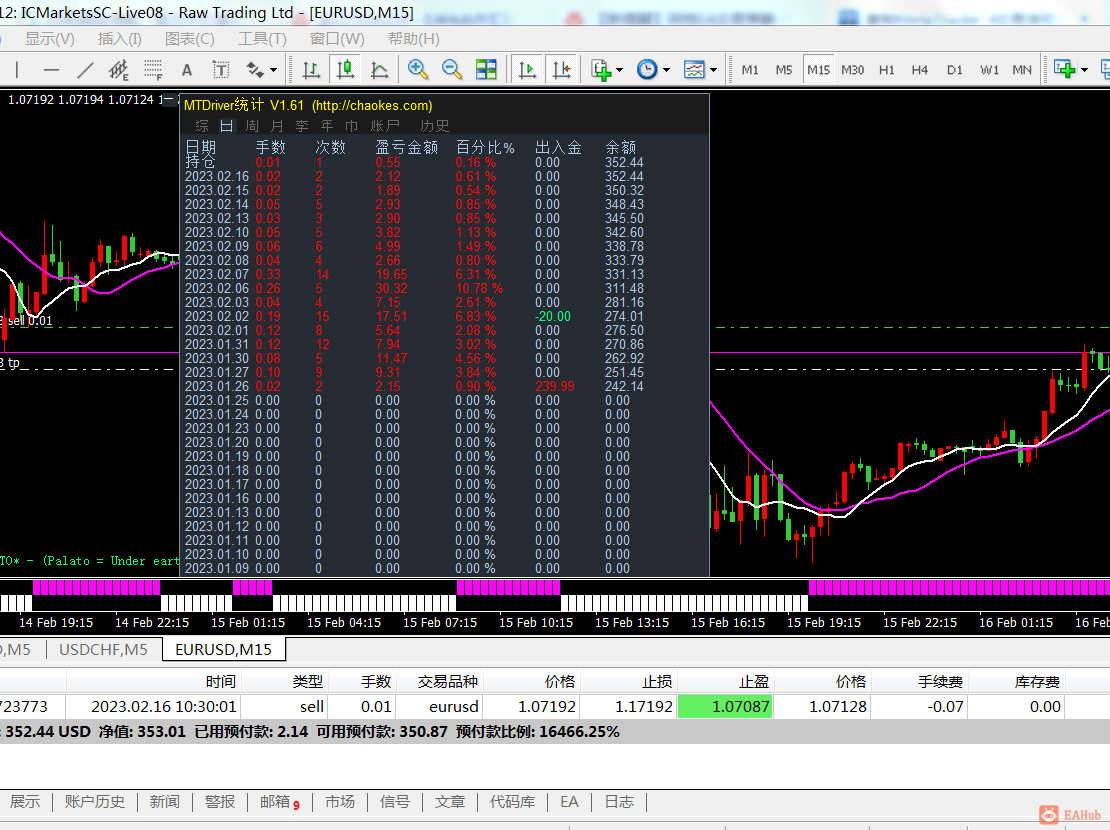Open the 帮助(H) menu
Image resolution: width=1110 pixels, height=830 pixels.
413,39
